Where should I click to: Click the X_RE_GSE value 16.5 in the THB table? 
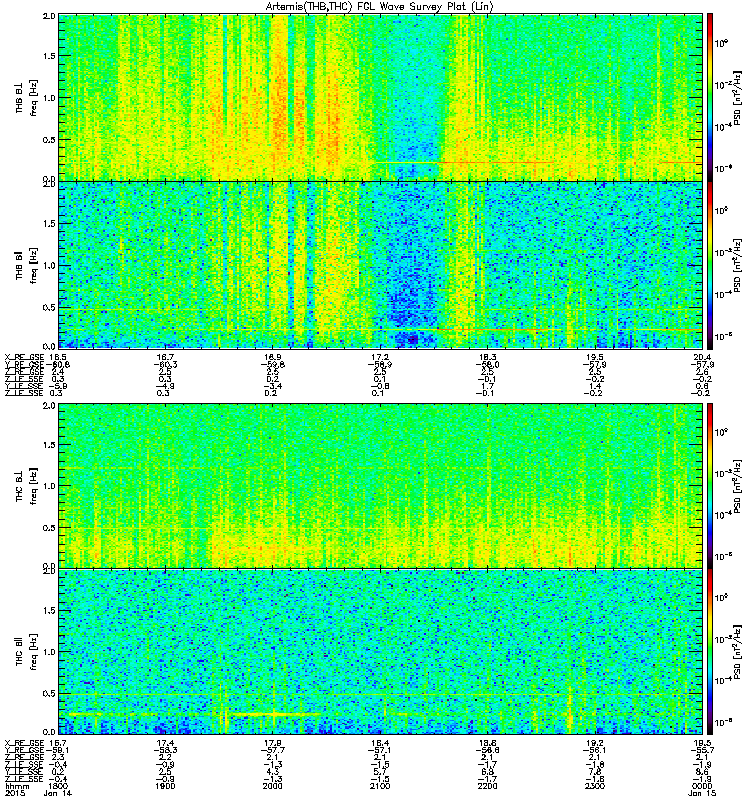58,357
